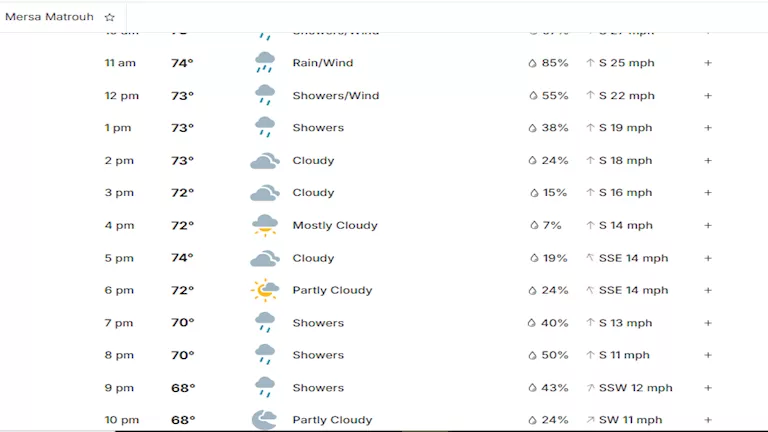
Task: Select the Mersa Matrouh location label
Action: click(49, 17)
